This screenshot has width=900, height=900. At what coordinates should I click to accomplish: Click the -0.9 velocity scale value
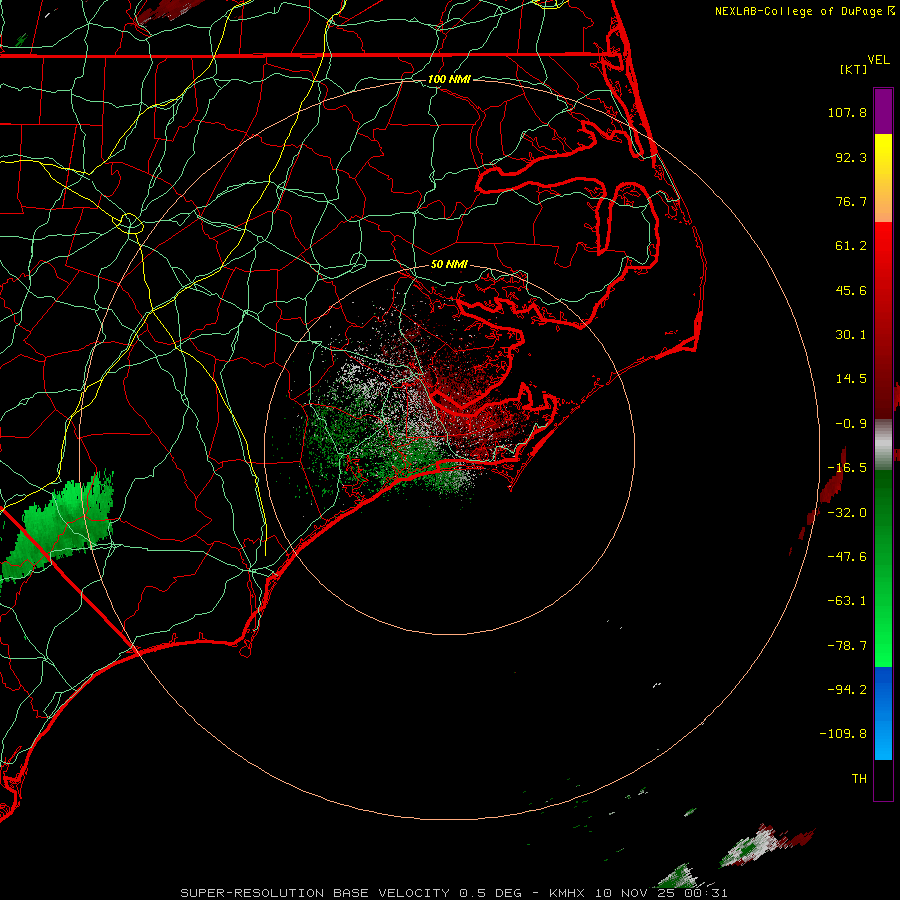[851, 424]
